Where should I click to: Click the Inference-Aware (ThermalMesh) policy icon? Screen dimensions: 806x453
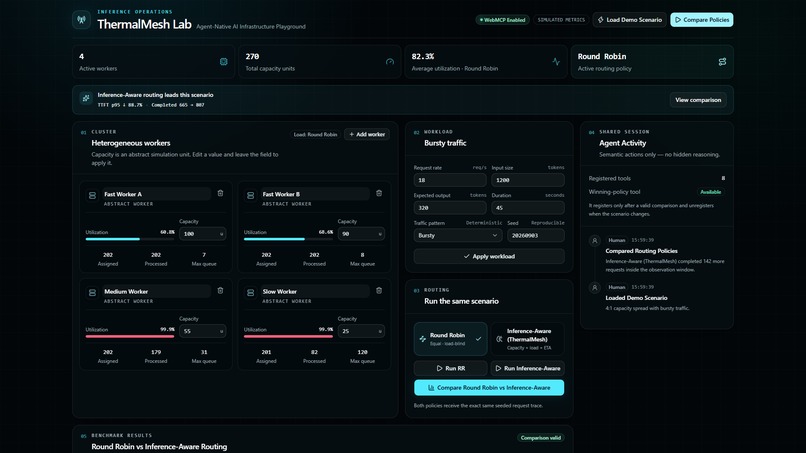(499, 339)
